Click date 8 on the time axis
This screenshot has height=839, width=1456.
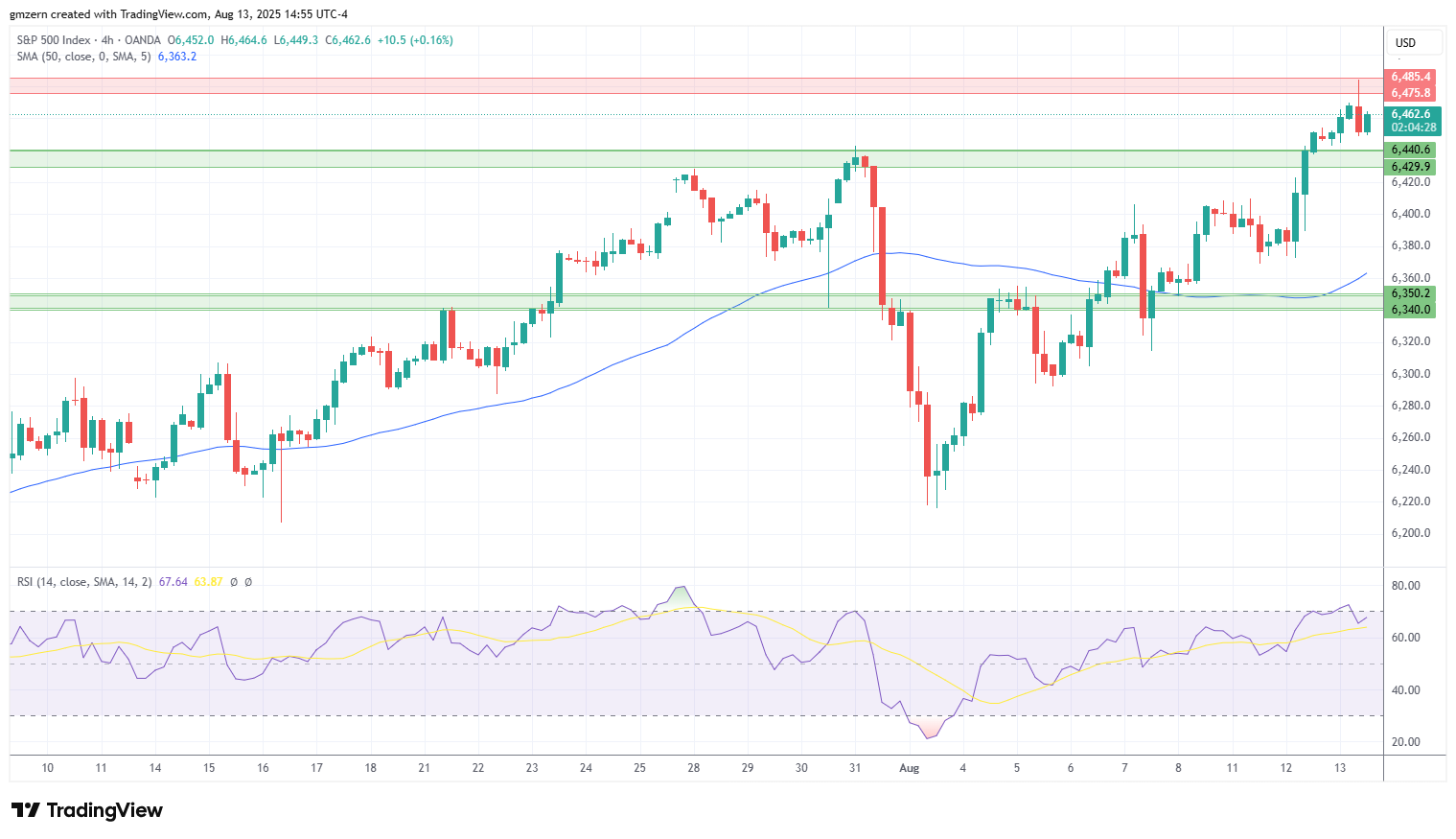tap(1178, 768)
